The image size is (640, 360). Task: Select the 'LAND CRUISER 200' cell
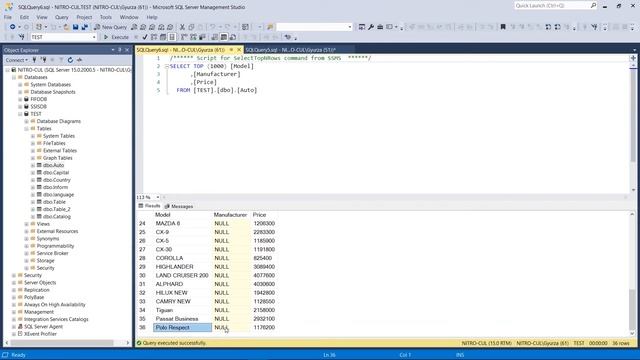(182, 276)
